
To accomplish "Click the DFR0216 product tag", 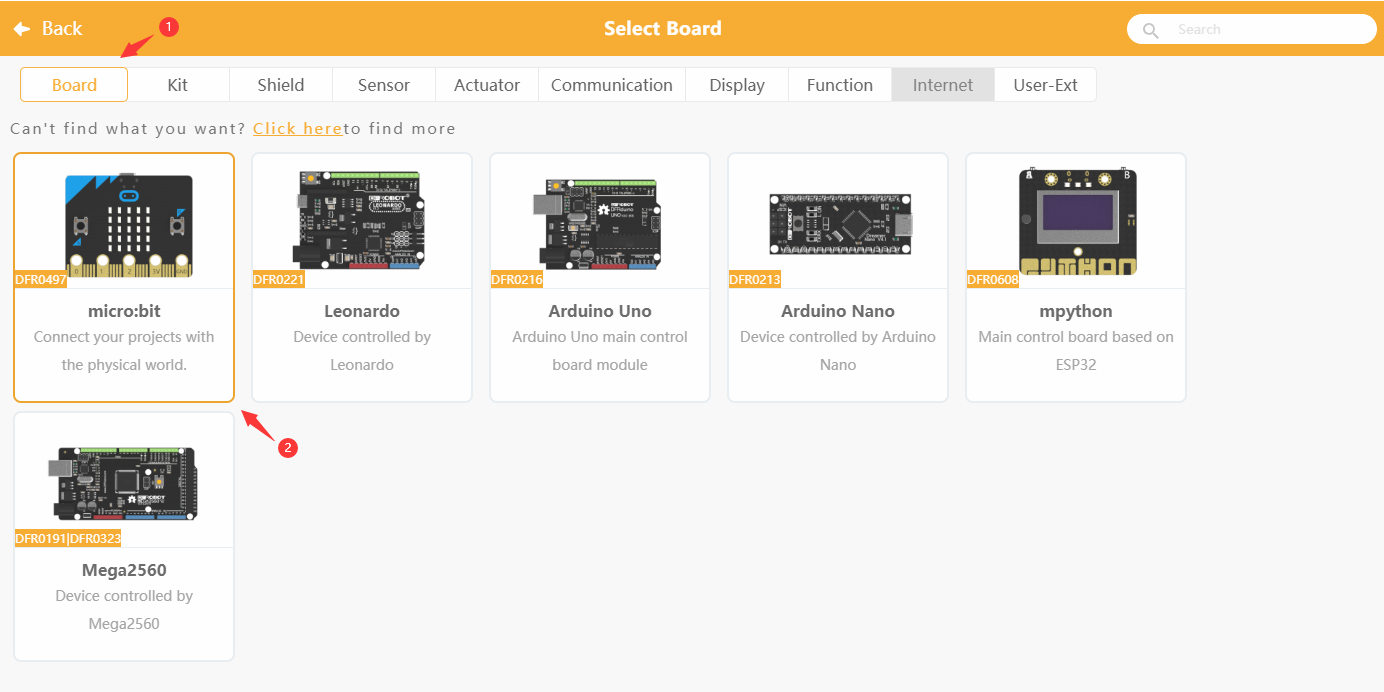I will 517,280.
